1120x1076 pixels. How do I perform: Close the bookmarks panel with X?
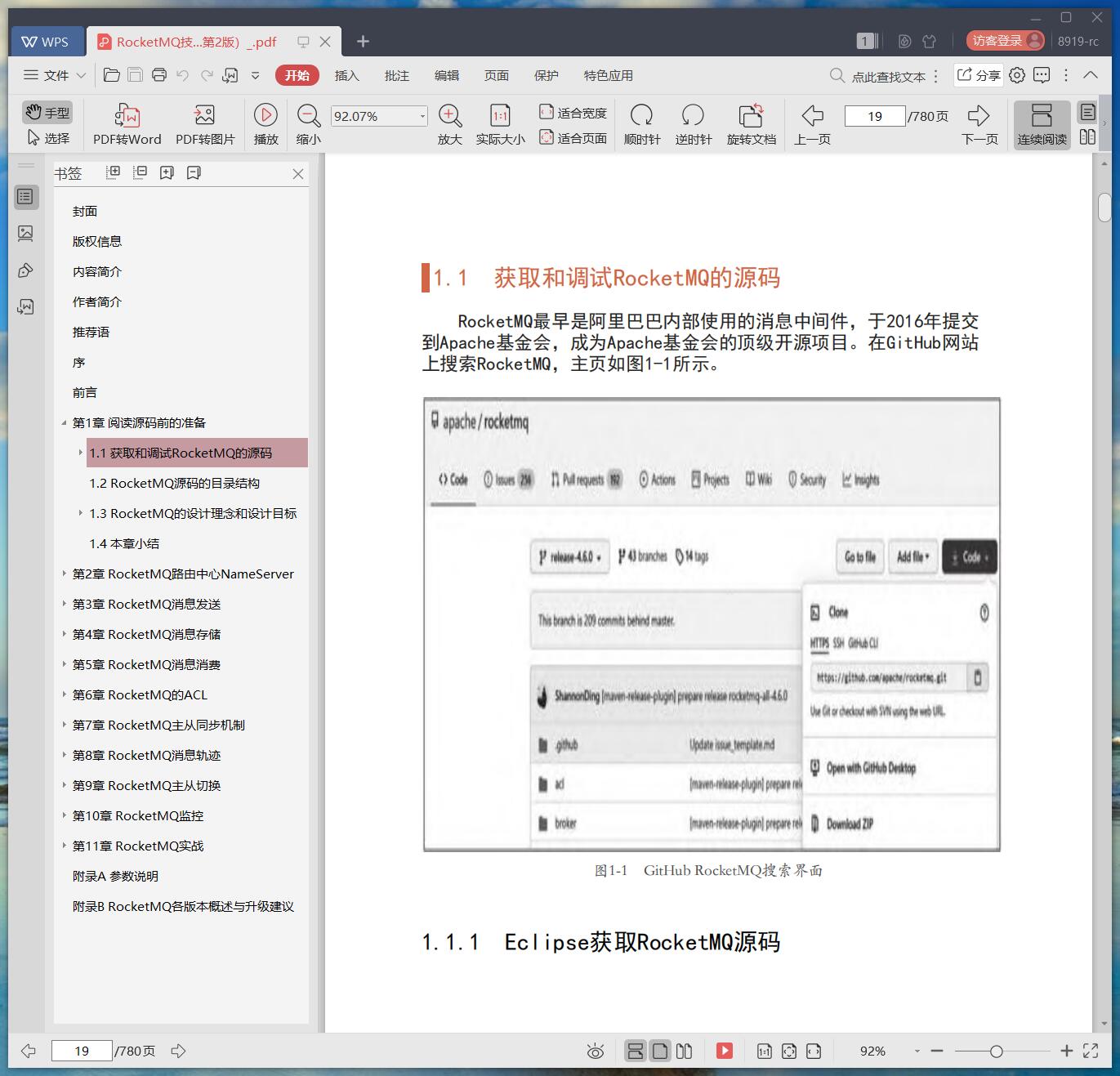298,174
